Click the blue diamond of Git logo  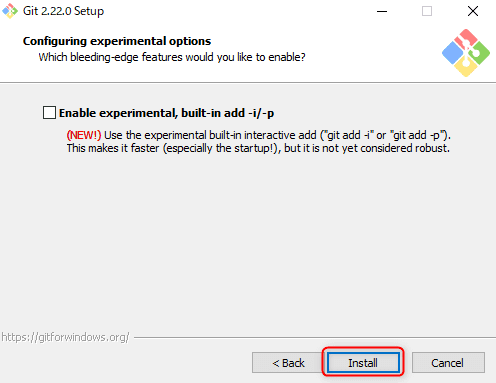[452, 53]
